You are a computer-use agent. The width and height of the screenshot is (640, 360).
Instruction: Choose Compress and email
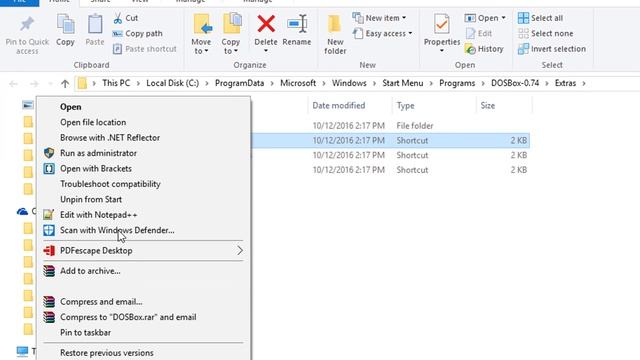tap(143, 302)
